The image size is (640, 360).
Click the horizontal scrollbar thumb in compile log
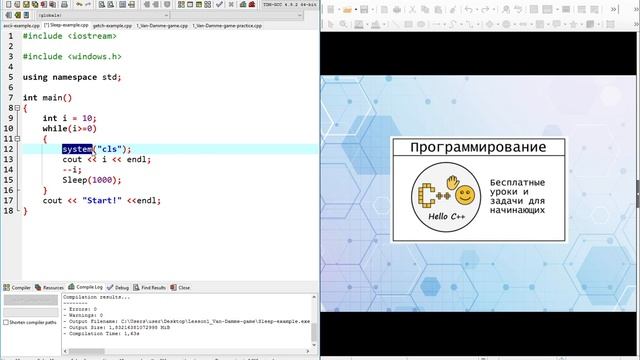pos(87,351)
